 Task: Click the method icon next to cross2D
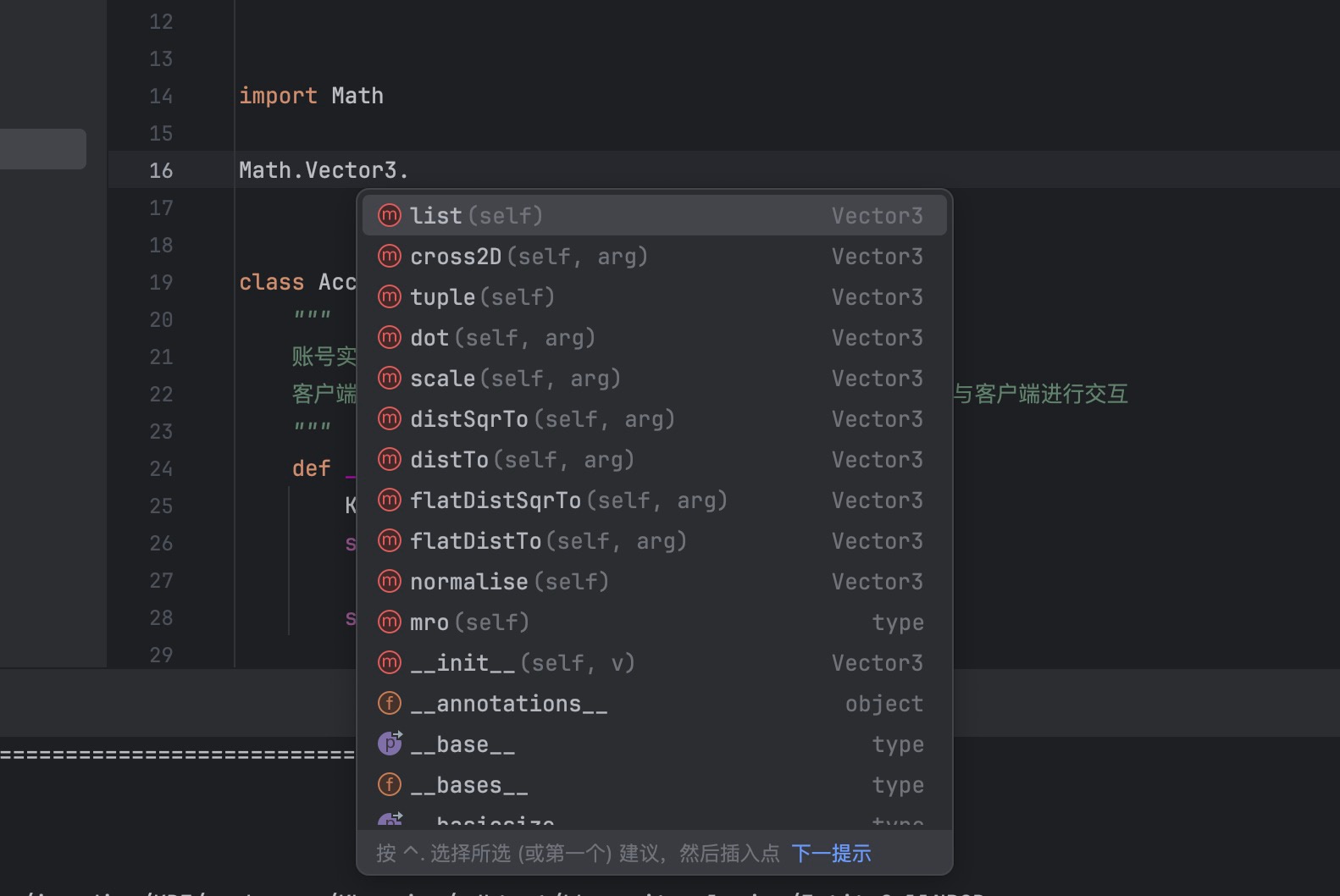389,257
